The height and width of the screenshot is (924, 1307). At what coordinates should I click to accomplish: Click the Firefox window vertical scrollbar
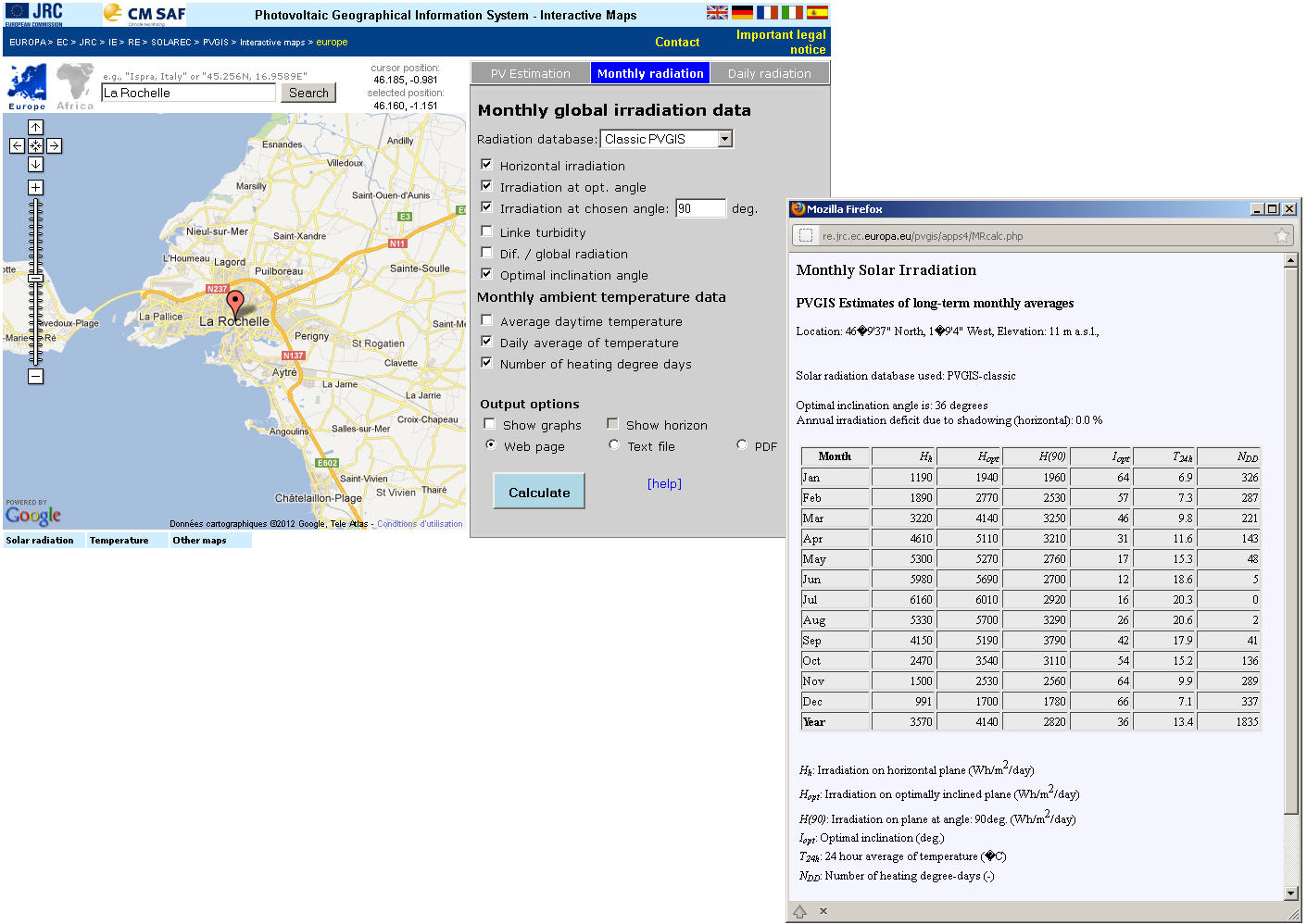coord(1291,541)
